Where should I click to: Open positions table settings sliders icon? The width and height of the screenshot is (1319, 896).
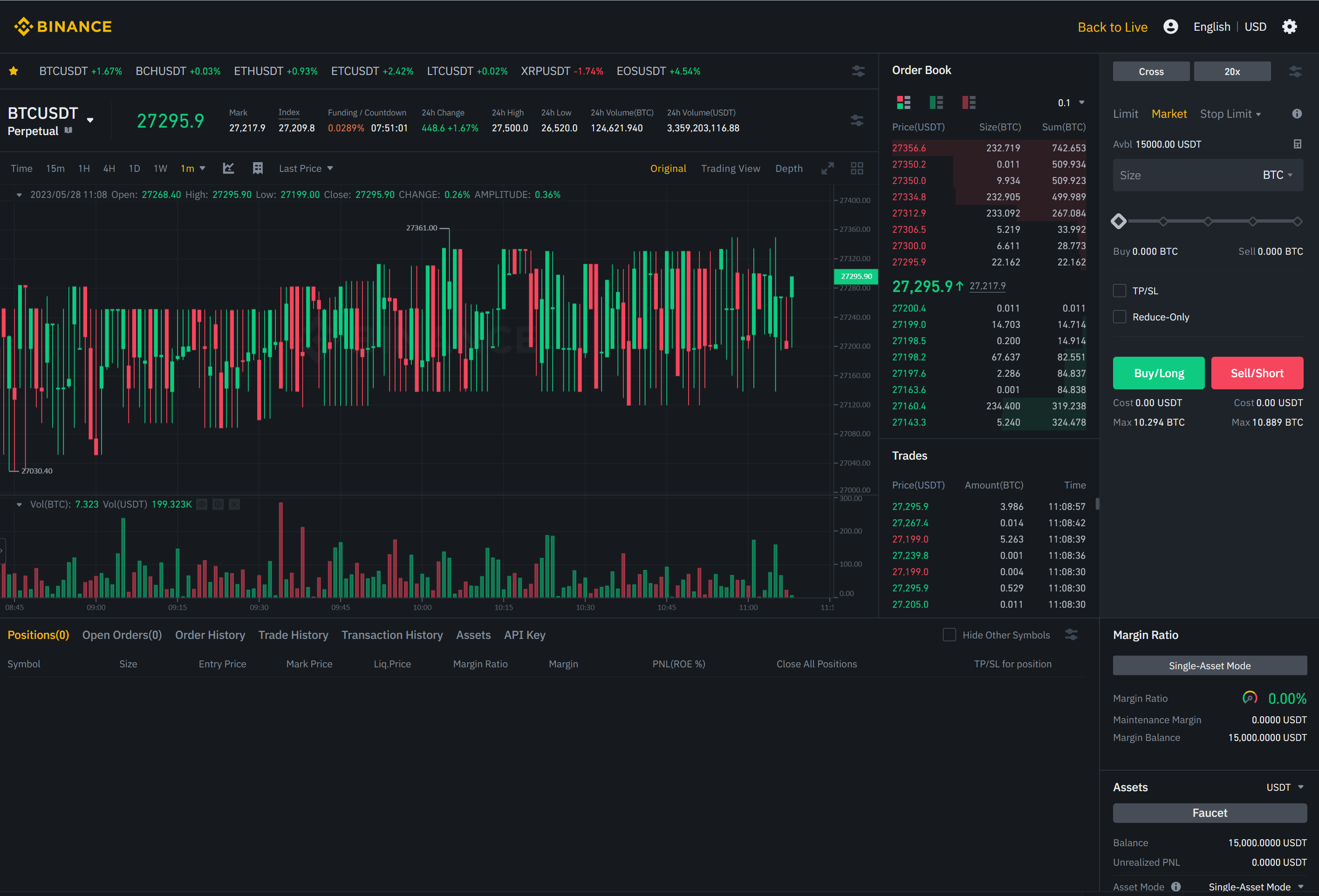pyautogui.click(x=1071, y=634)
